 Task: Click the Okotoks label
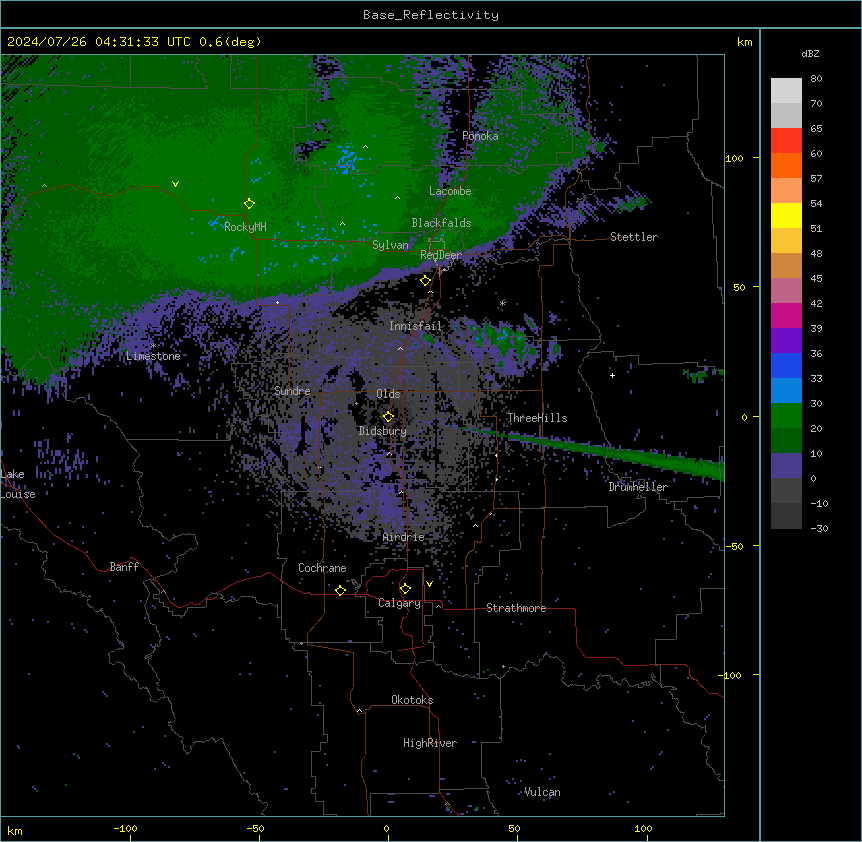click(x=412, y=700)
